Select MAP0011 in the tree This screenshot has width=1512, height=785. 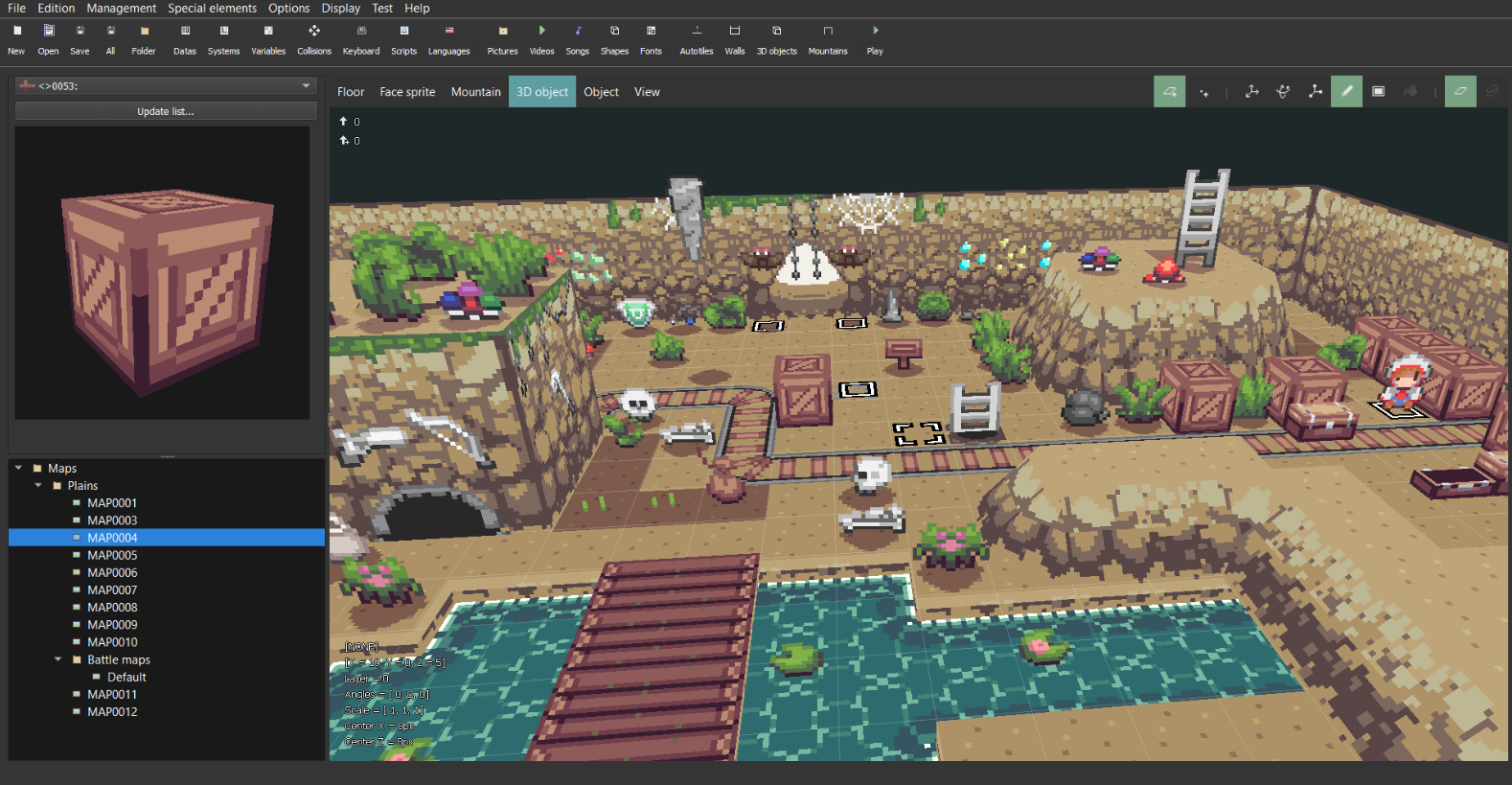tap(112, 695)
